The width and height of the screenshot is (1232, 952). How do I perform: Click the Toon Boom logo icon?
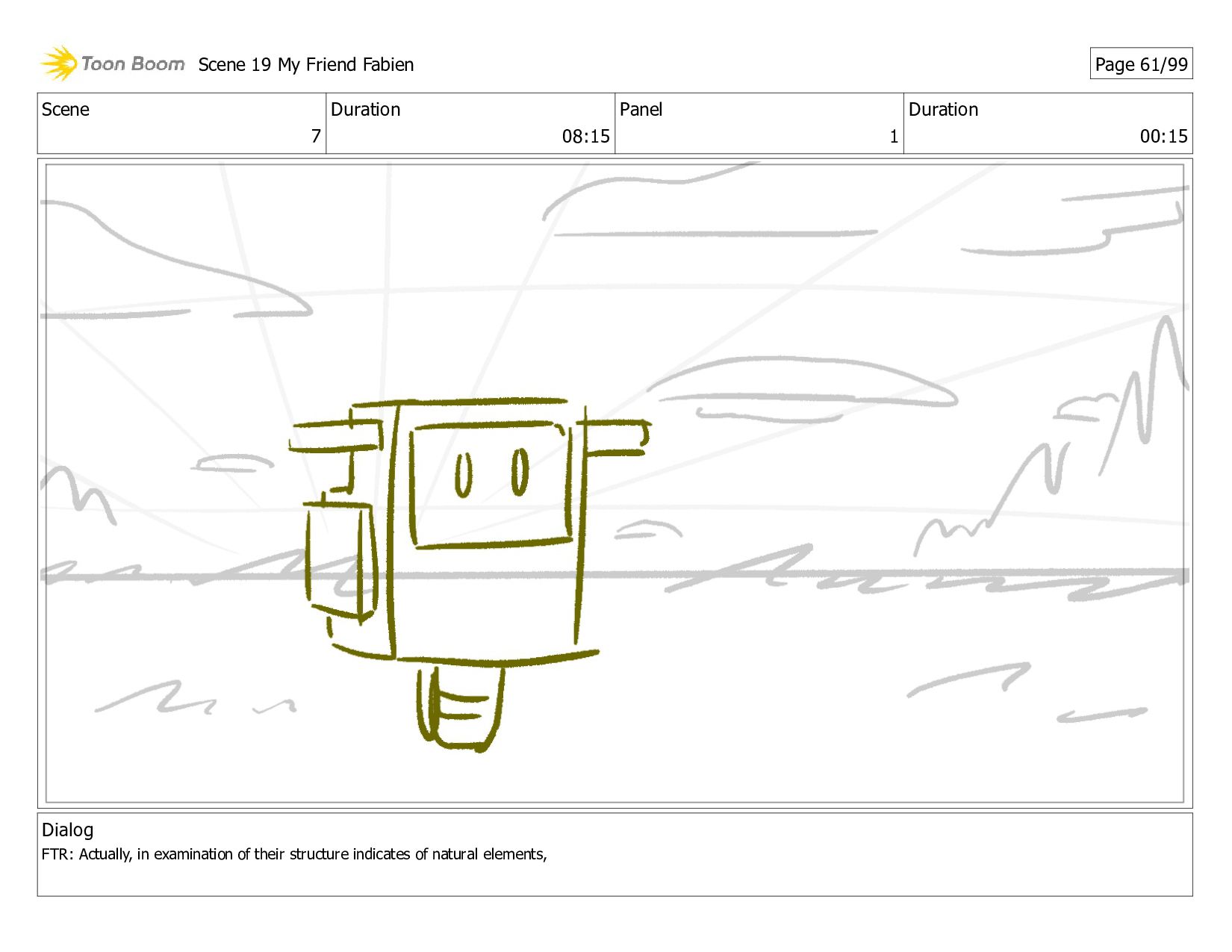pos(60,63)
